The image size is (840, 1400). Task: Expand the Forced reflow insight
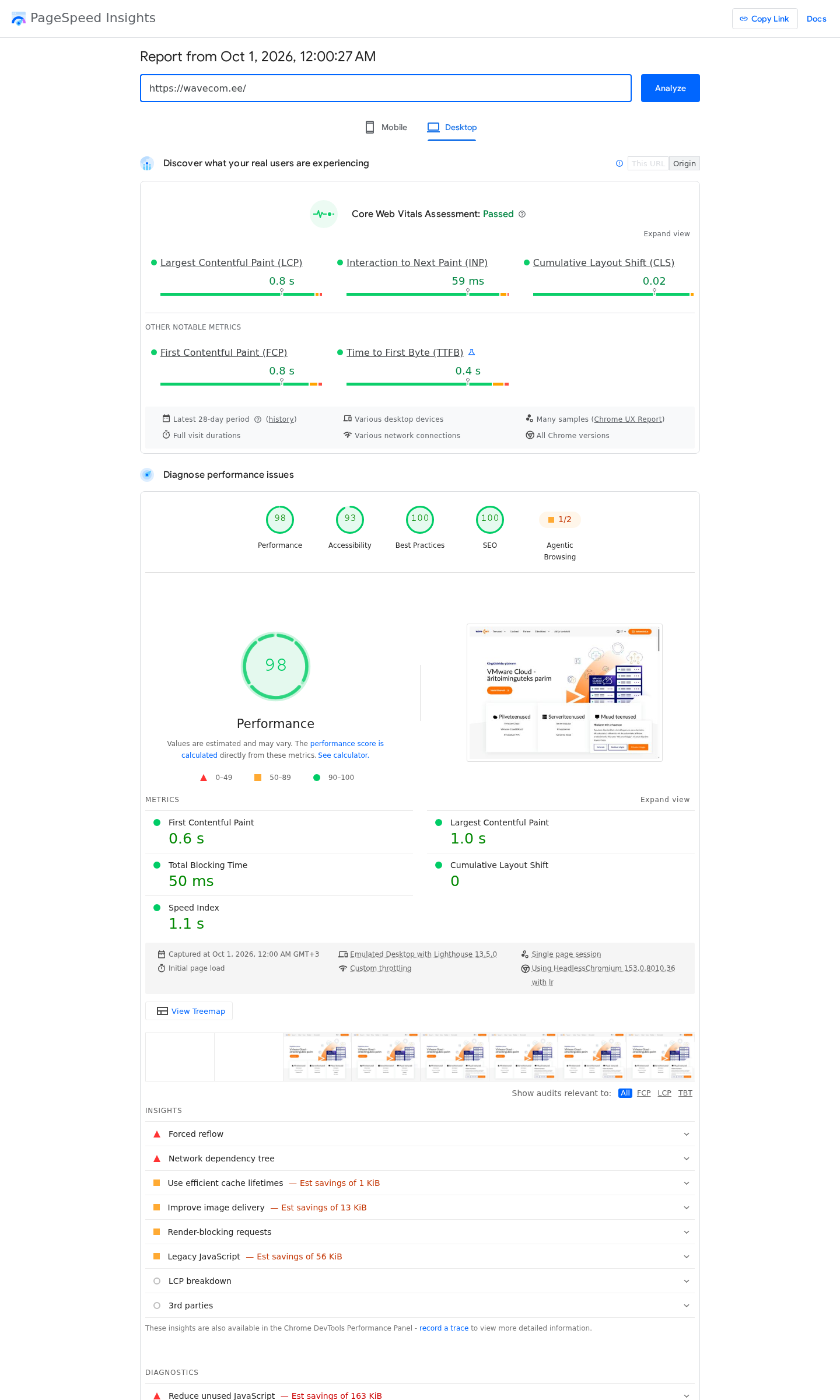(420, 1134)
